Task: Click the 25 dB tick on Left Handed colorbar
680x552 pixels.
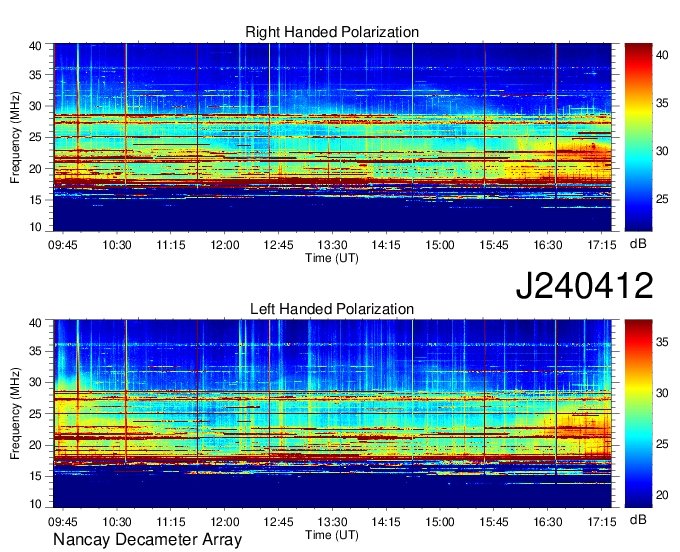Action: click(x=662, y=444)
